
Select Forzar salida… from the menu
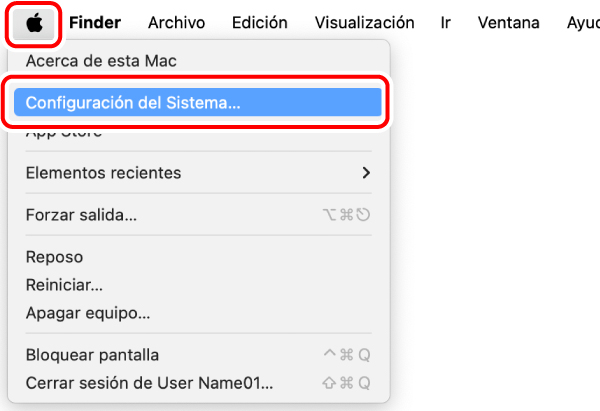coord(81,215)
